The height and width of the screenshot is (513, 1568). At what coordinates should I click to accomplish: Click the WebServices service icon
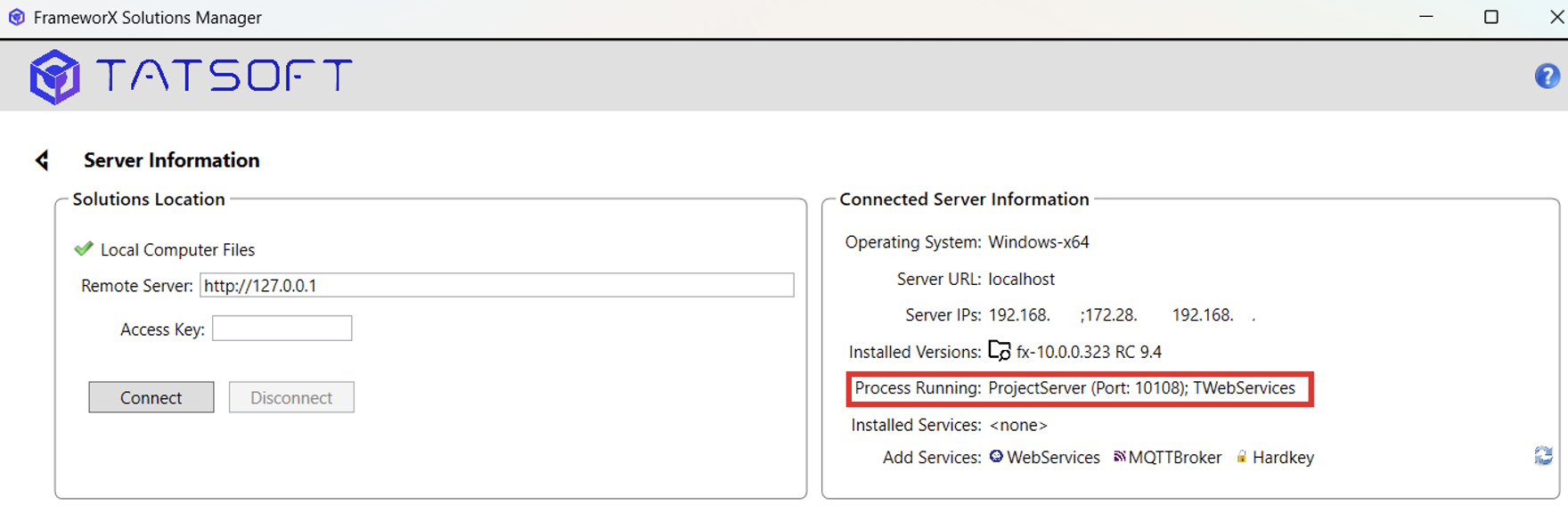coord(996,456)
